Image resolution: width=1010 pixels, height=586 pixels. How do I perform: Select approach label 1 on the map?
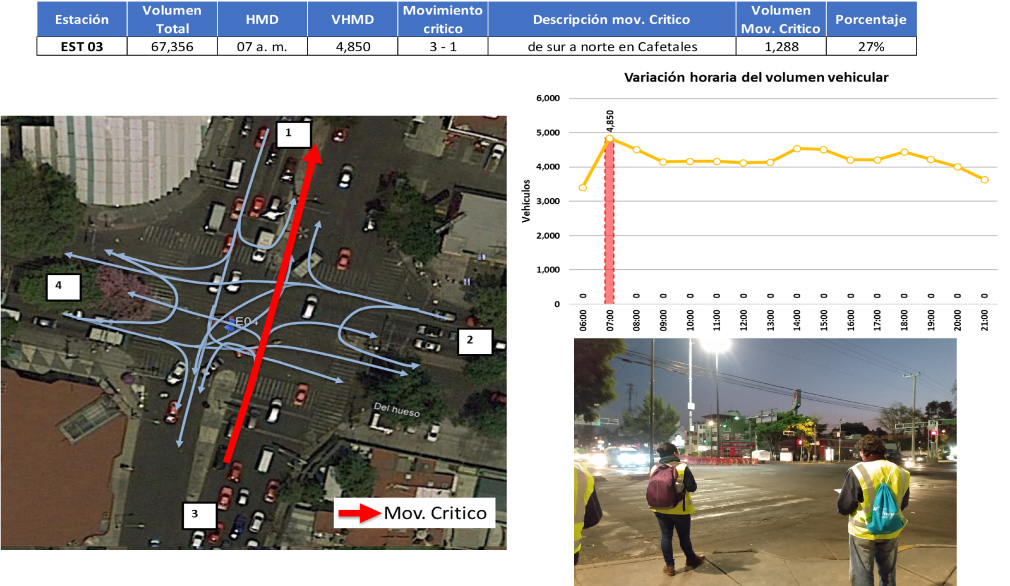pos(289,132)
